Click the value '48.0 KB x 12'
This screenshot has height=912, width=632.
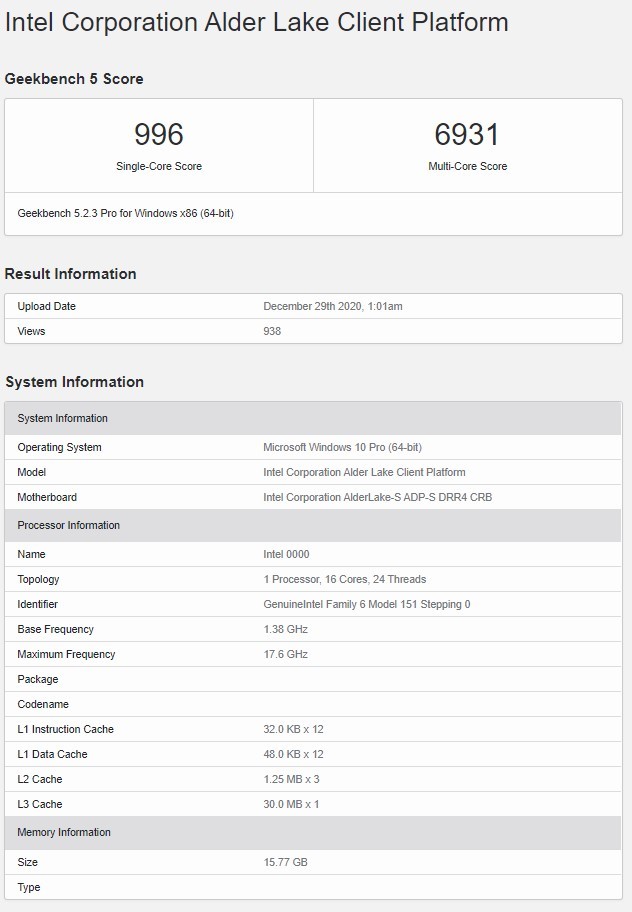294,754
